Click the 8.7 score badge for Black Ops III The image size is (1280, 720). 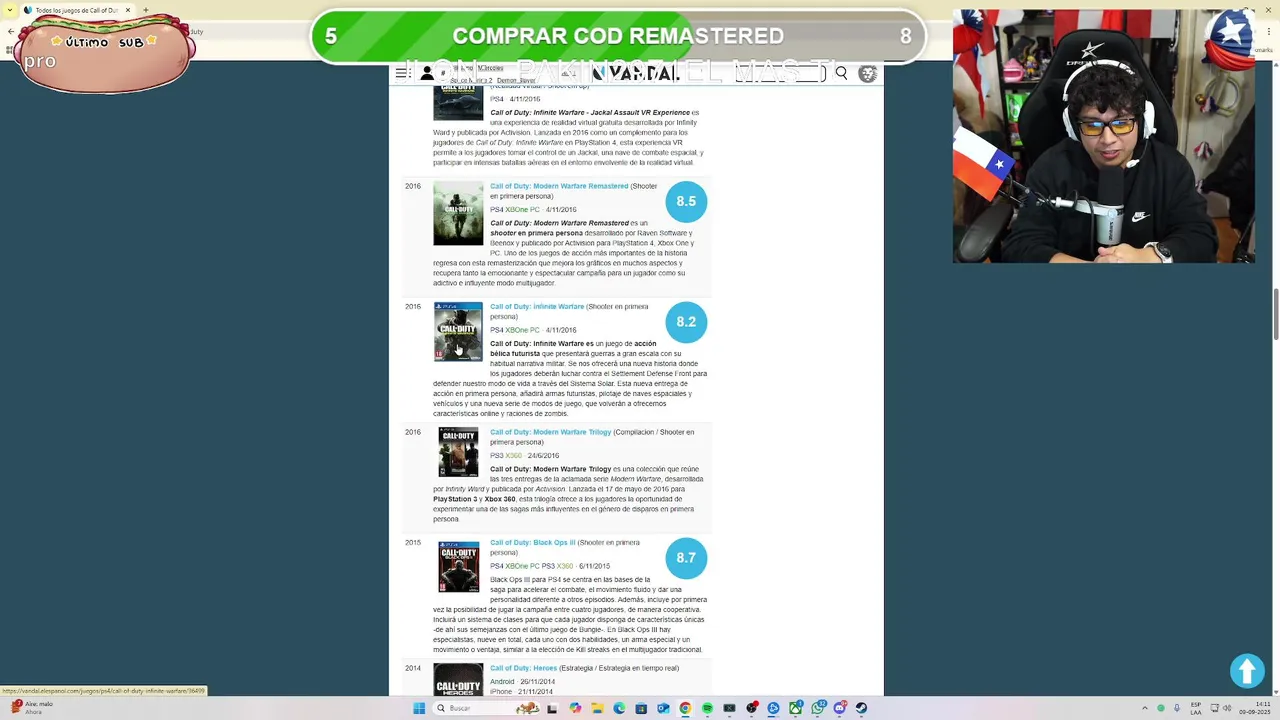pos(686,558)
